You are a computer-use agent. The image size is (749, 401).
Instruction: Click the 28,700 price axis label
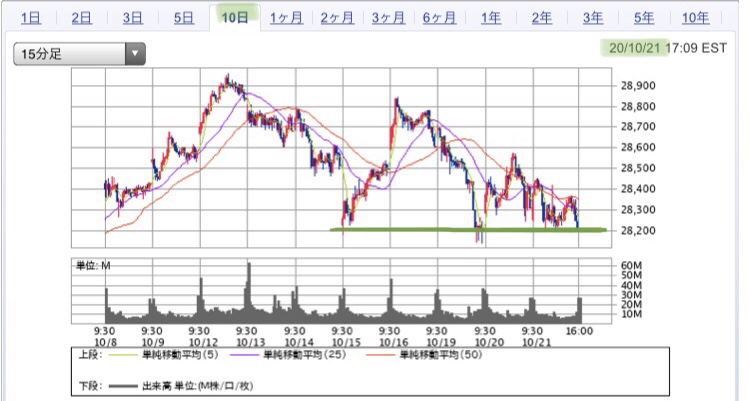click(x=638, y=127)
